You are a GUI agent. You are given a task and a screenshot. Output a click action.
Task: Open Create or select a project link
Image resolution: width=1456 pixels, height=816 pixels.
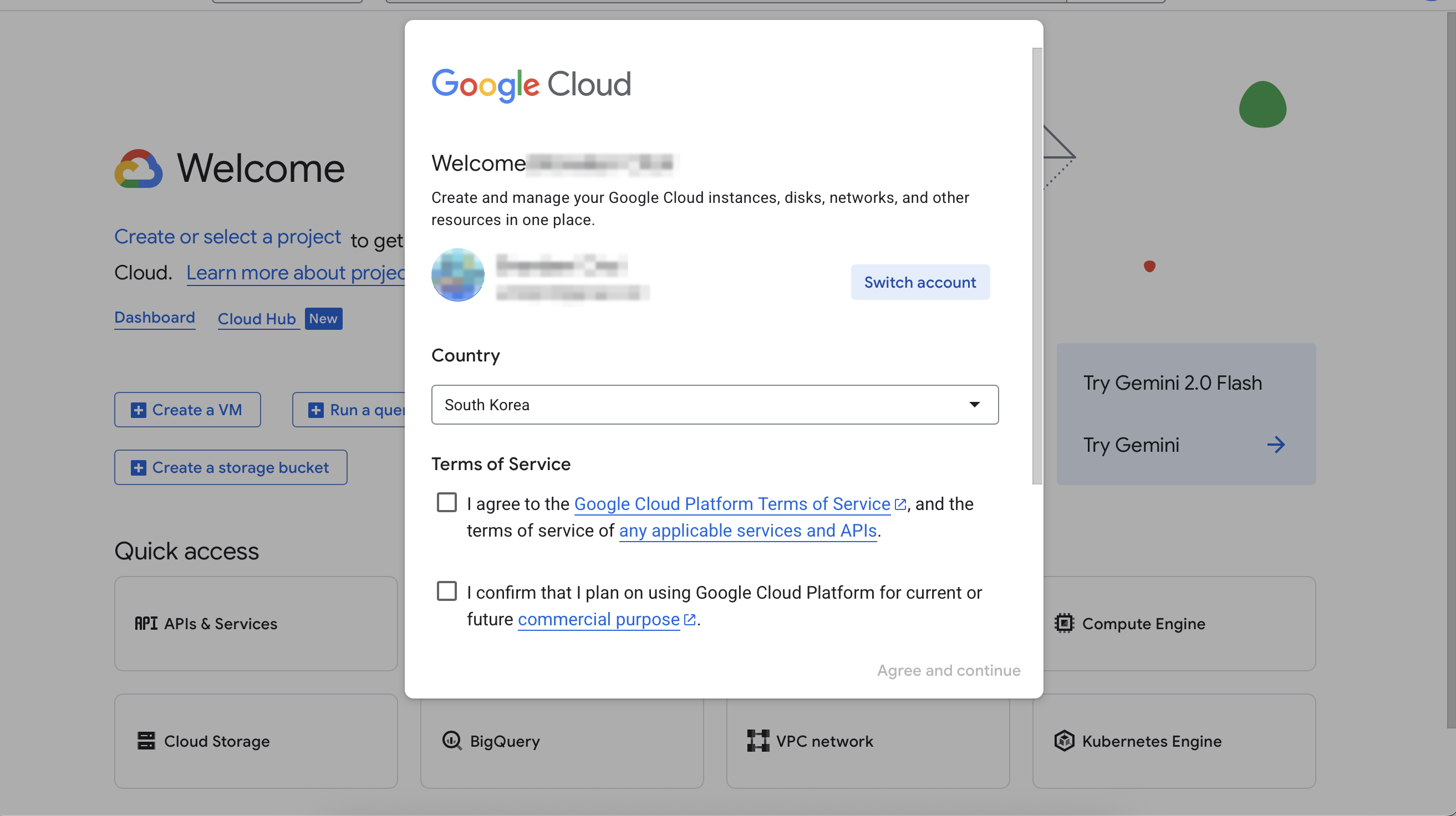(228, 237)
